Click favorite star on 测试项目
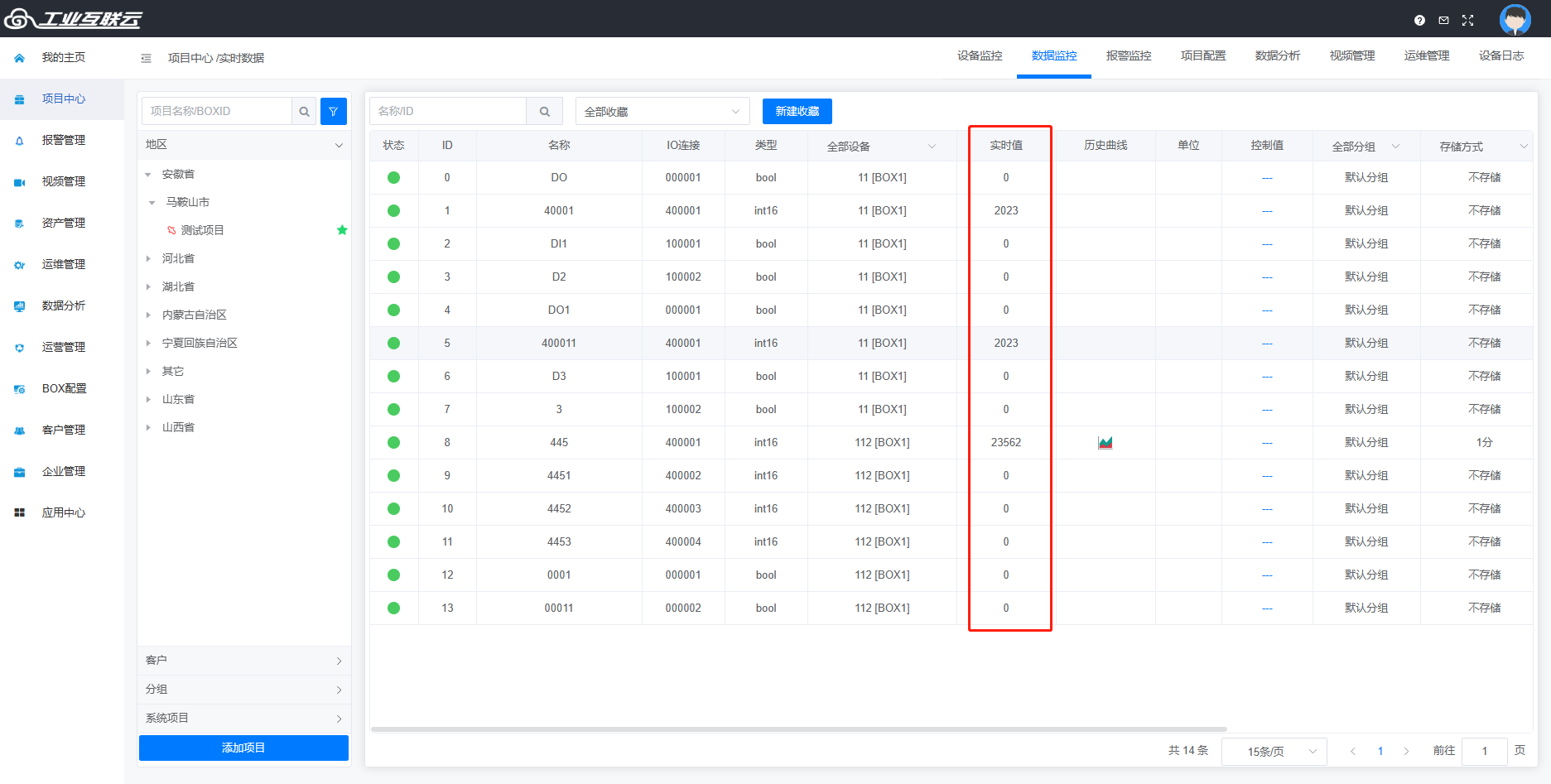The image size is (1551, 784). coord(342,230)
